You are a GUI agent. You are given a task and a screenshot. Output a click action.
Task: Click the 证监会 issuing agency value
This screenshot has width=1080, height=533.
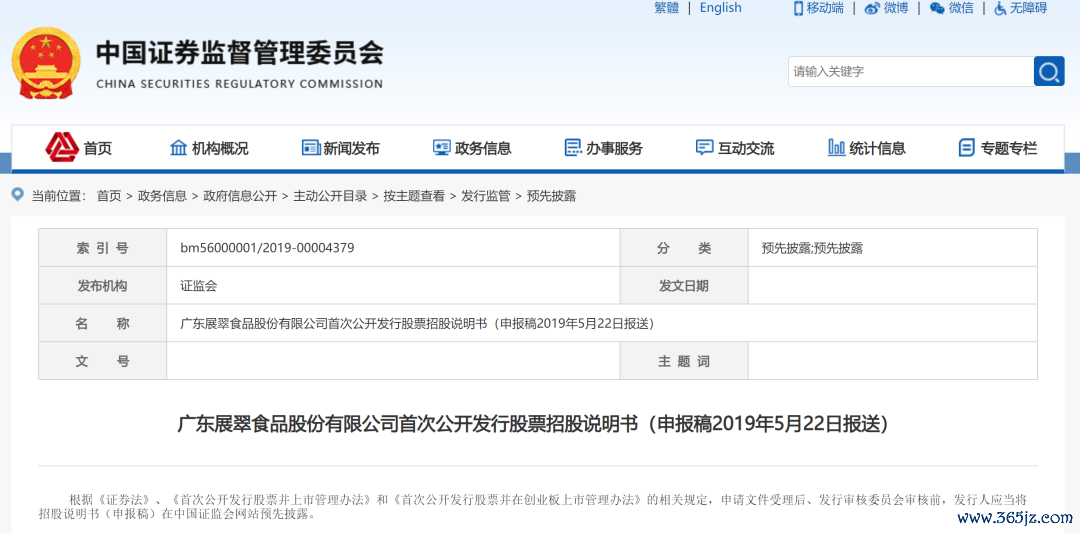click(198, 286)
